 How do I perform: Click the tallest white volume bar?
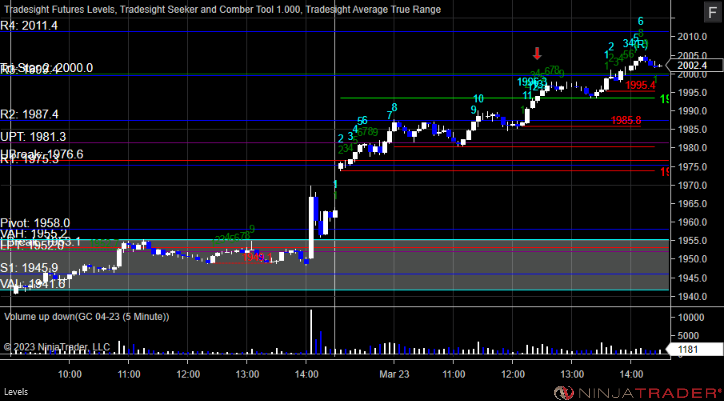coord(311,332)
